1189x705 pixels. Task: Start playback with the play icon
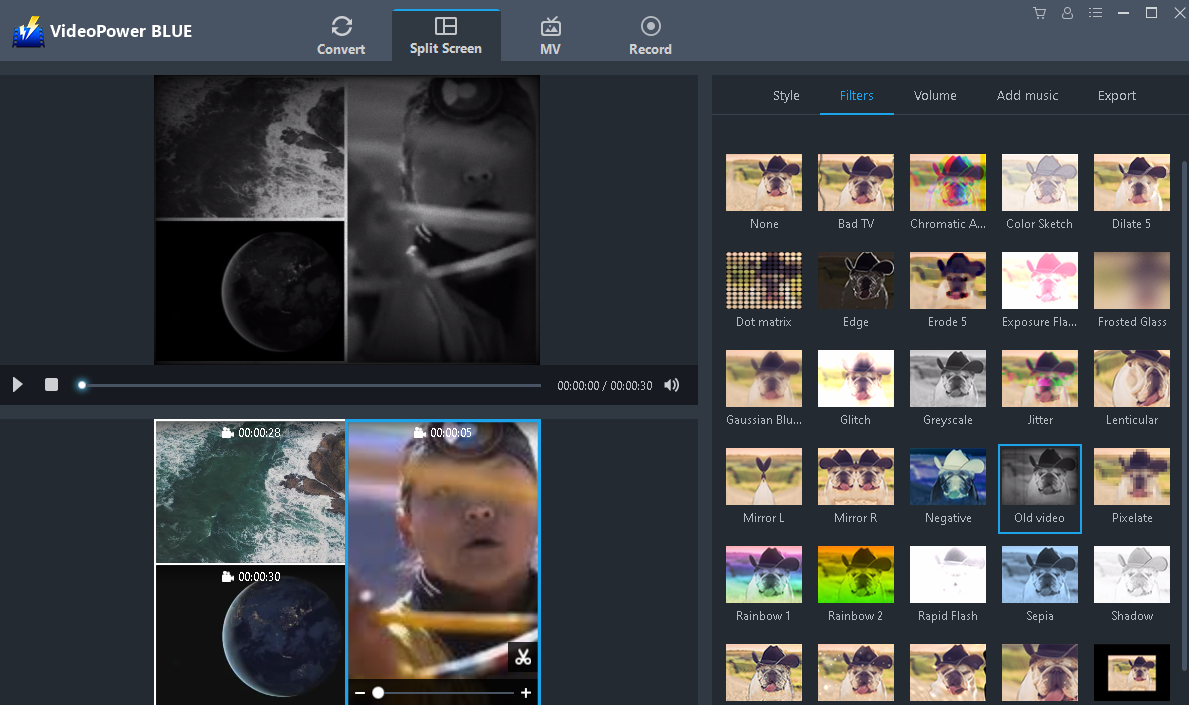17,384
